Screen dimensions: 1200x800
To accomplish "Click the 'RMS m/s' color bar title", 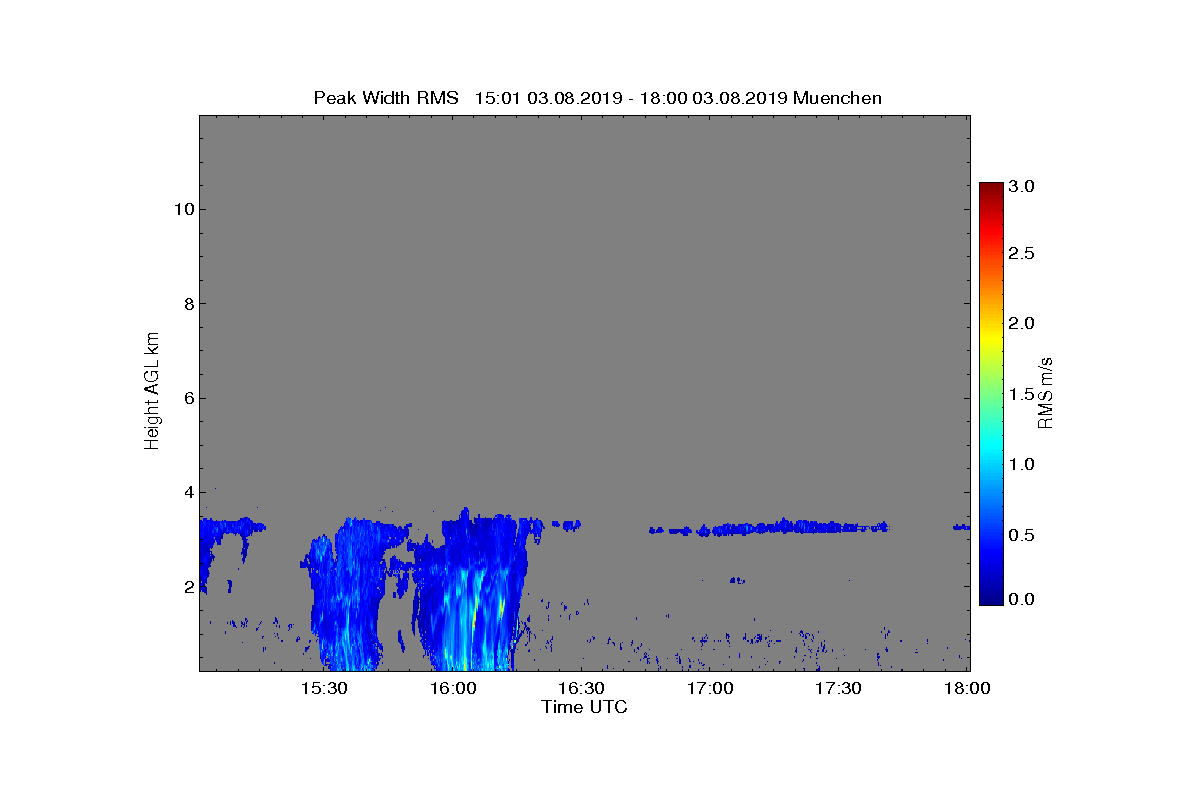I will pyautogui.click(x=1046, y=393).
